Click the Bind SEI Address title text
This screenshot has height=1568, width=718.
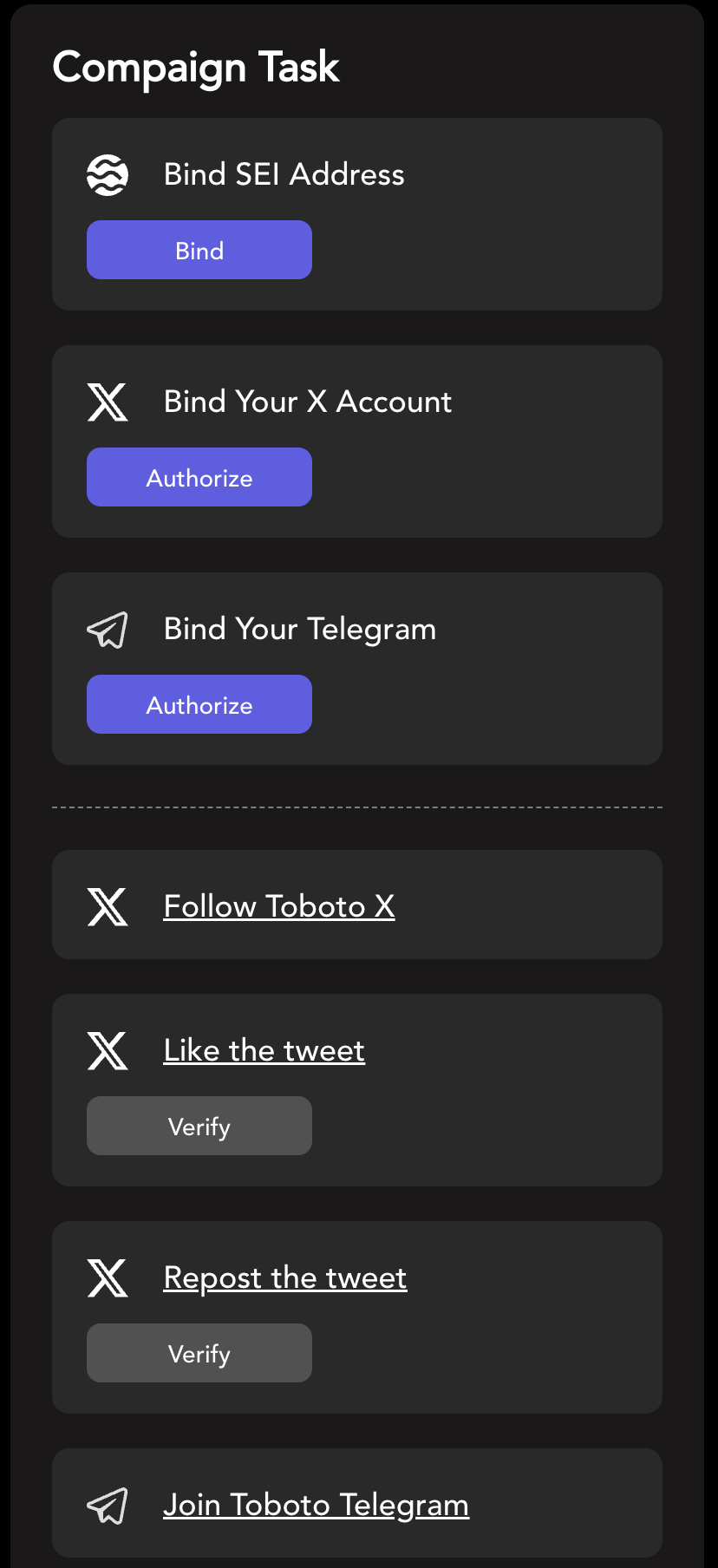pos(284,175)
